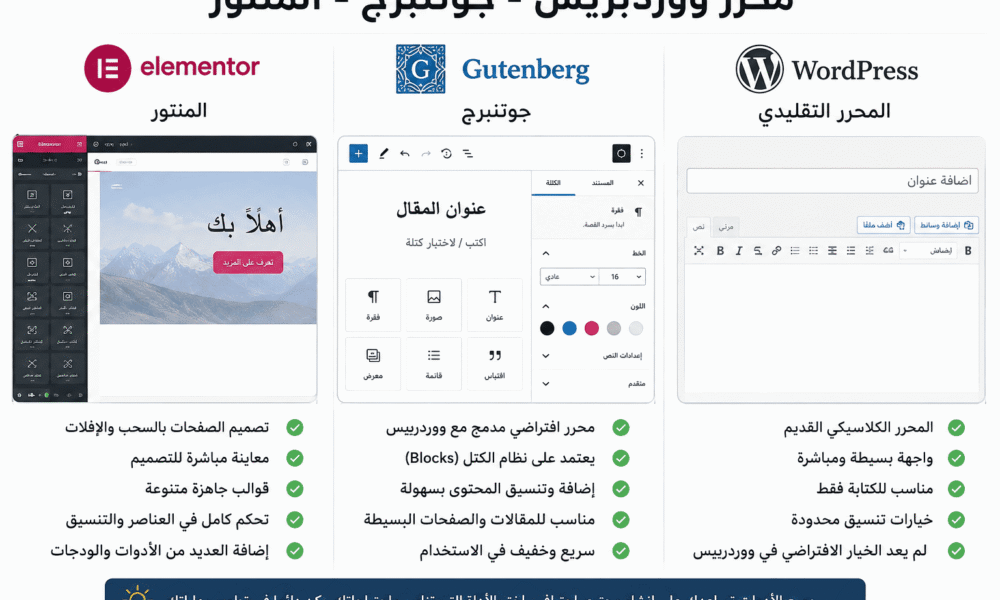
Task: Pick the blue color swatch
Action: click(x=570, y=328)
